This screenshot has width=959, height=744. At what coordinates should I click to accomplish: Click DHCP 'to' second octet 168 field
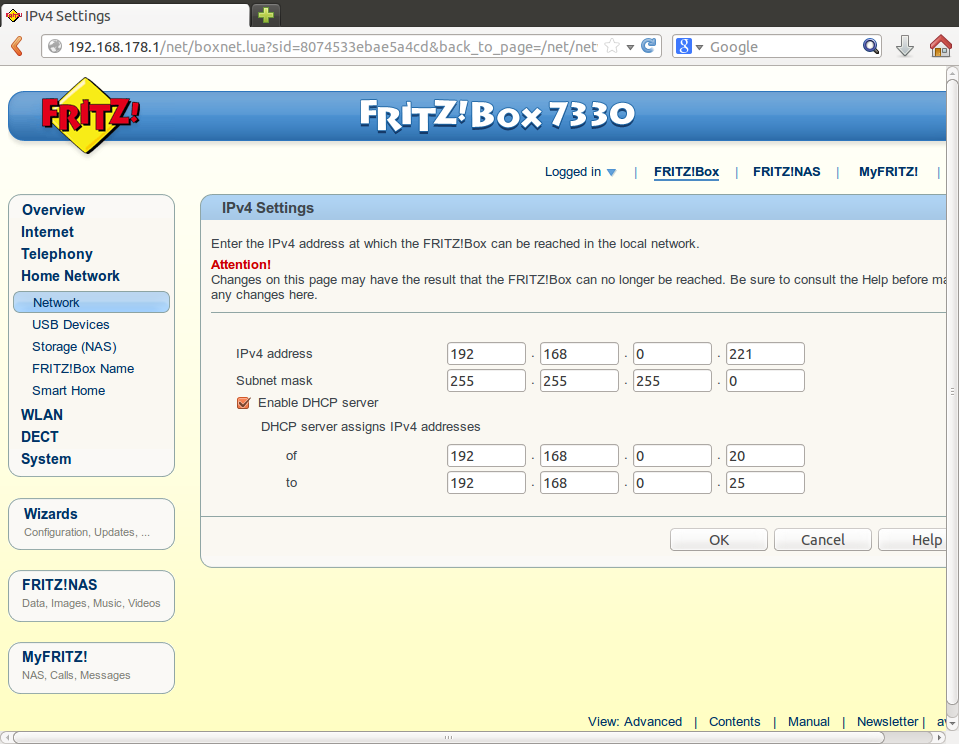tap(579, 483)
